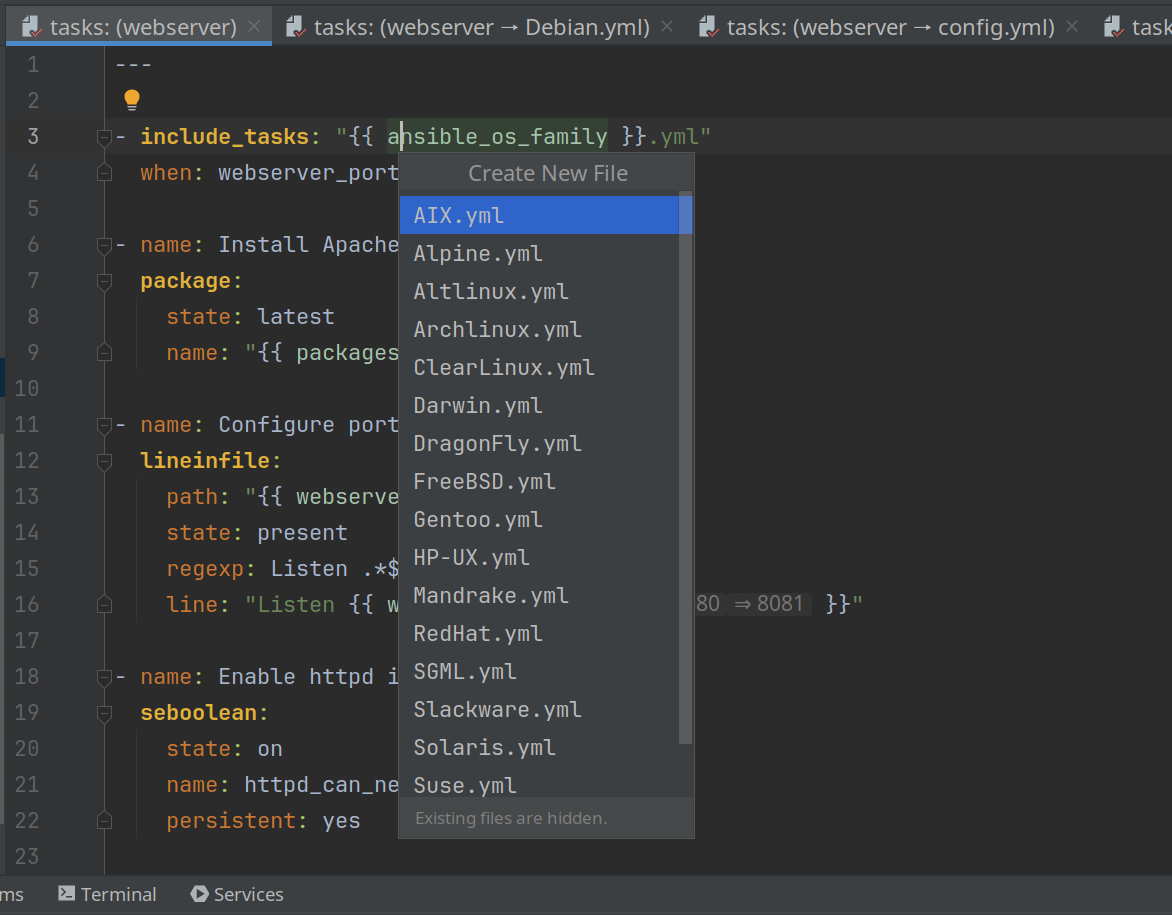Click the regexp key on line 15
Viewport: 1172px width, 915px height.
tap(206, 569)
